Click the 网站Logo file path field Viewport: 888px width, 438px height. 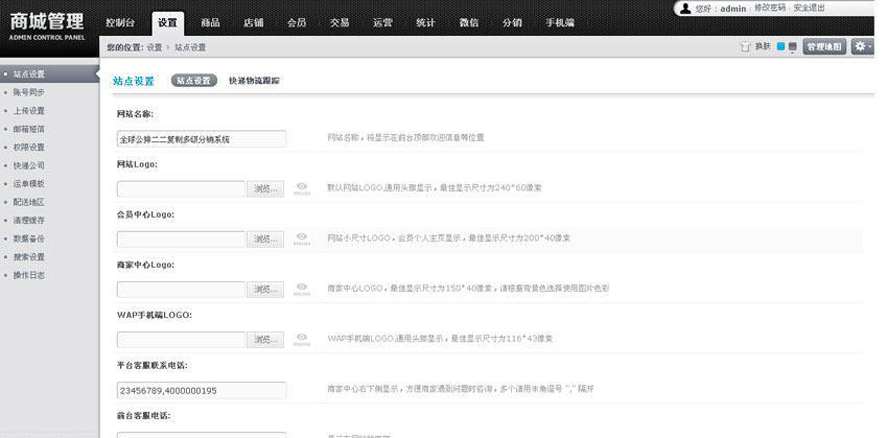(x=181, y=189)
